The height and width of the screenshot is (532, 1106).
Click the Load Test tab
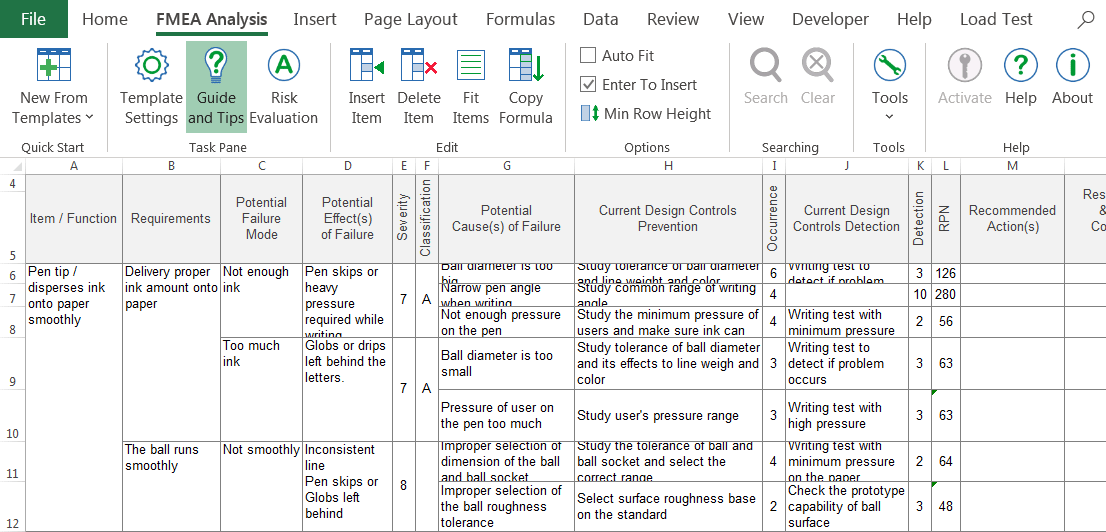[x=996, y=19]
